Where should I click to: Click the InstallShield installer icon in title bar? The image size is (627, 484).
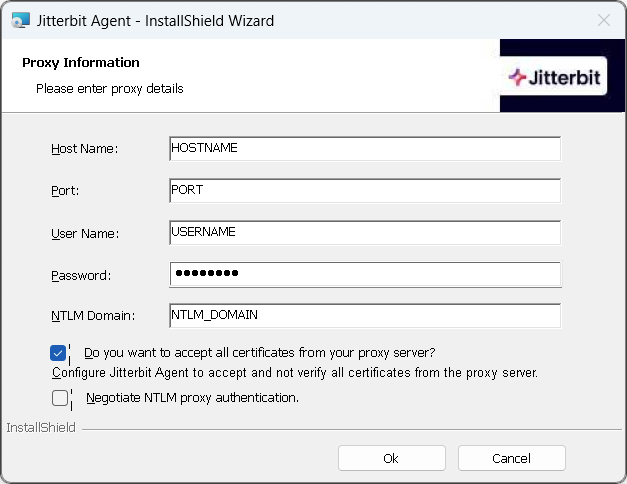pyautogui.click(x=20, y=20)
